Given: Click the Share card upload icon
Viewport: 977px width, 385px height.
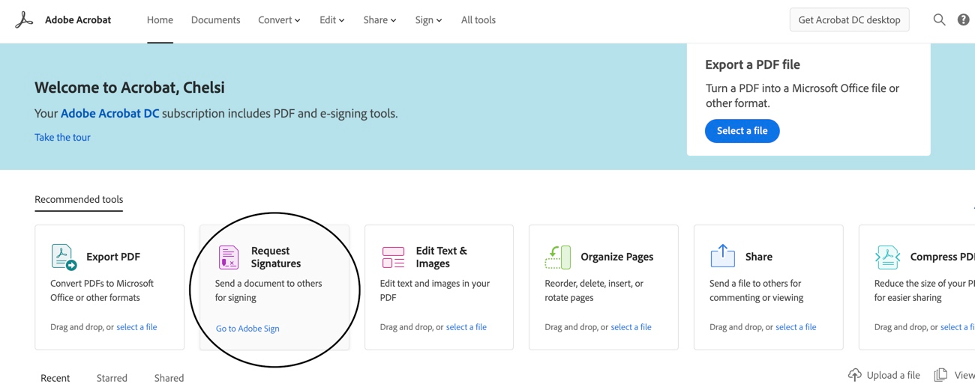Looking at the screenshot, I should point(723,255).
